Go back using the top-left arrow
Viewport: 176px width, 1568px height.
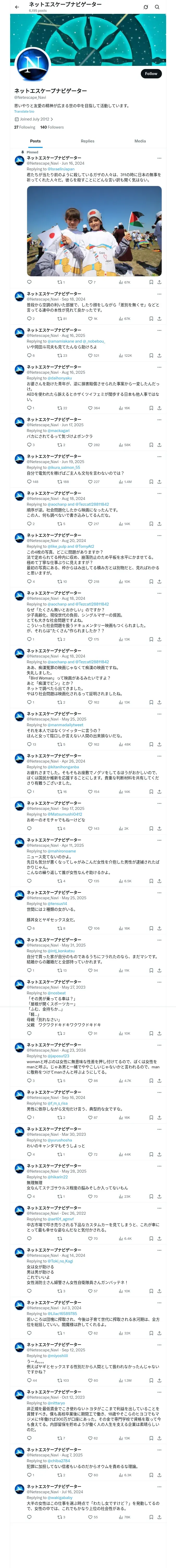17,7
